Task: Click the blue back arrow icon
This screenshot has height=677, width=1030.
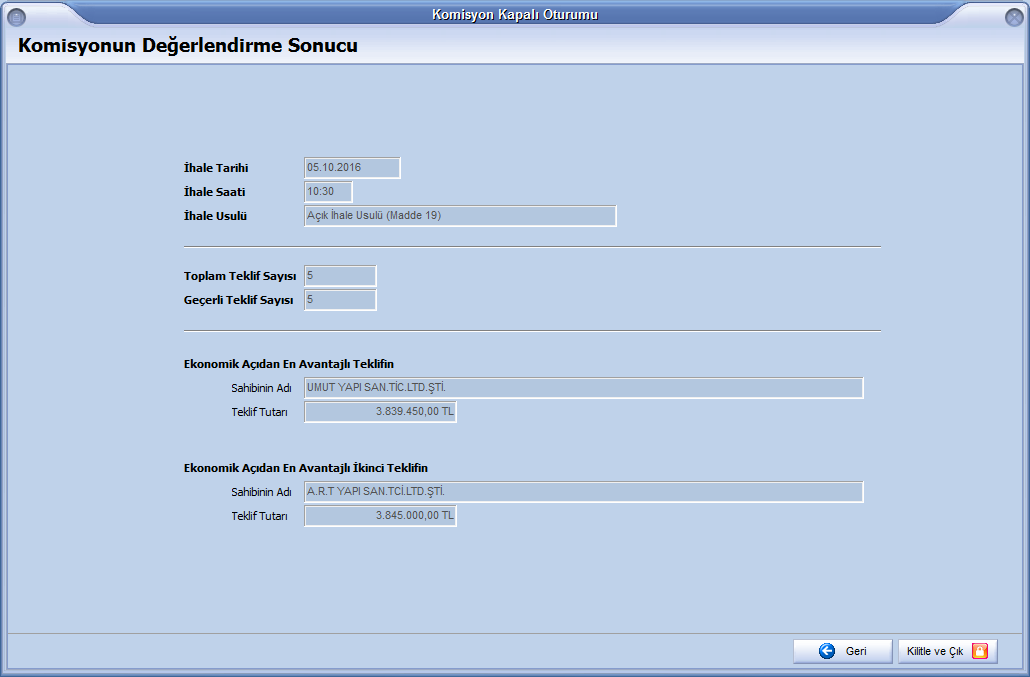Action: 826,651
